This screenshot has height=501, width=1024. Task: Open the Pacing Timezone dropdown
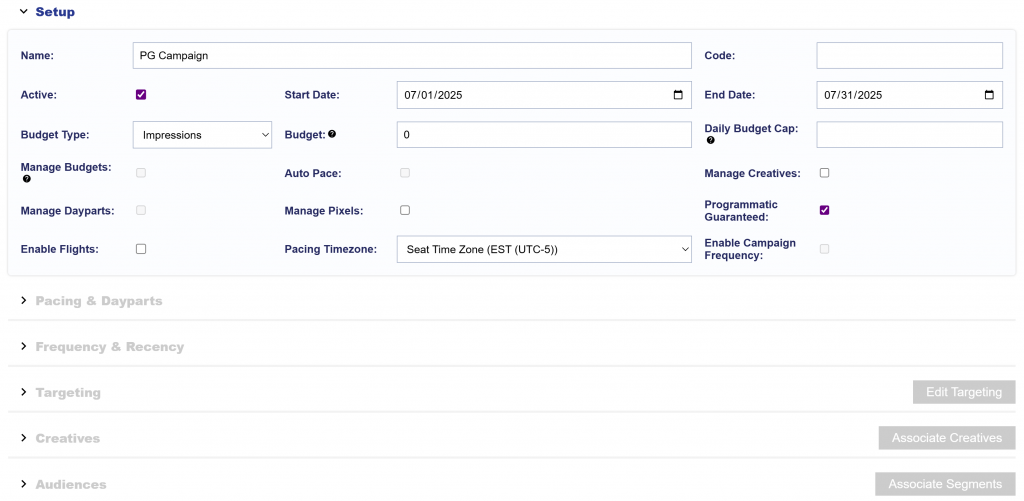coord(544,250)
